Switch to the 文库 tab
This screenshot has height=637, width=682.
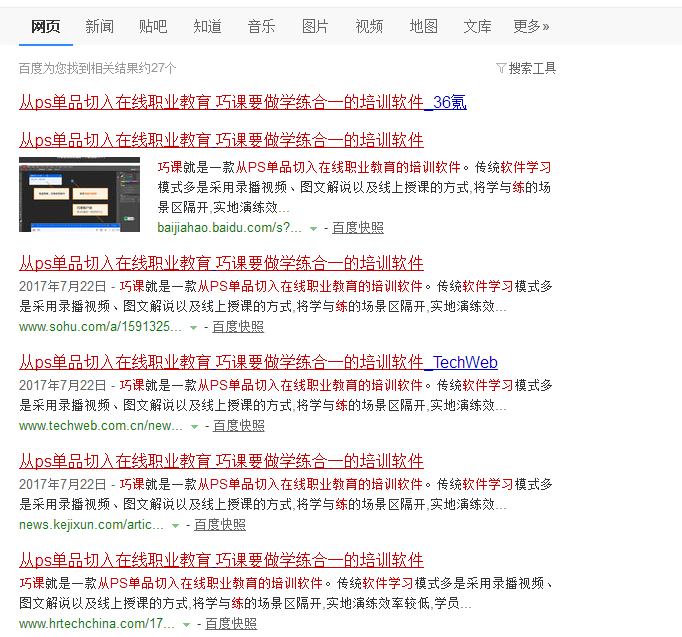tap(477, 27)
